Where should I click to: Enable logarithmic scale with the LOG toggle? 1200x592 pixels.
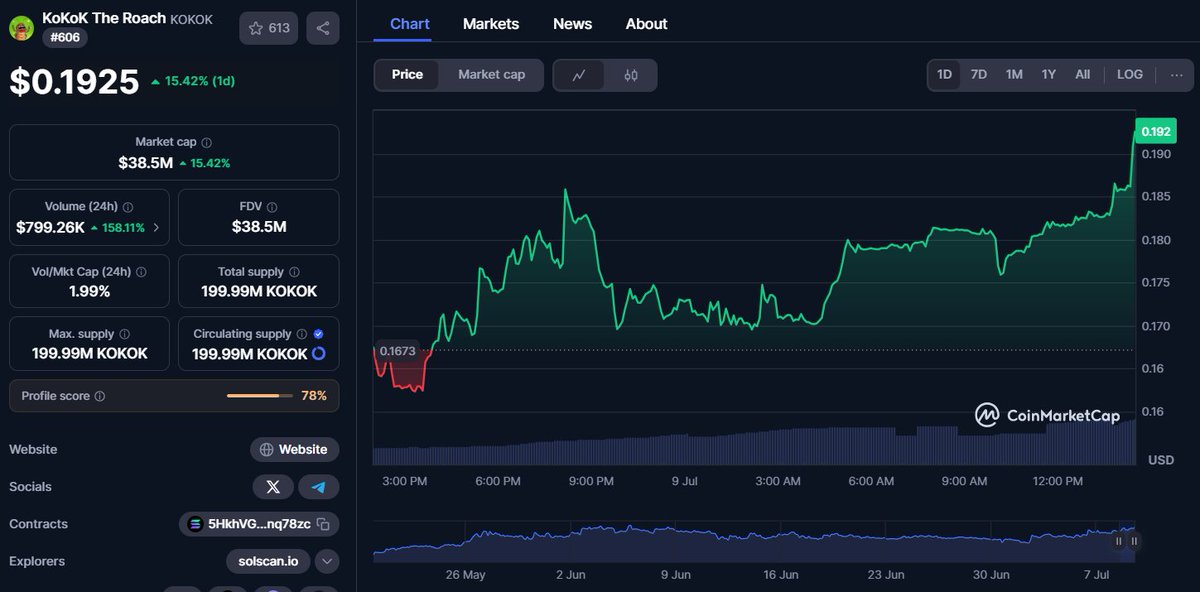point(1129,74)
